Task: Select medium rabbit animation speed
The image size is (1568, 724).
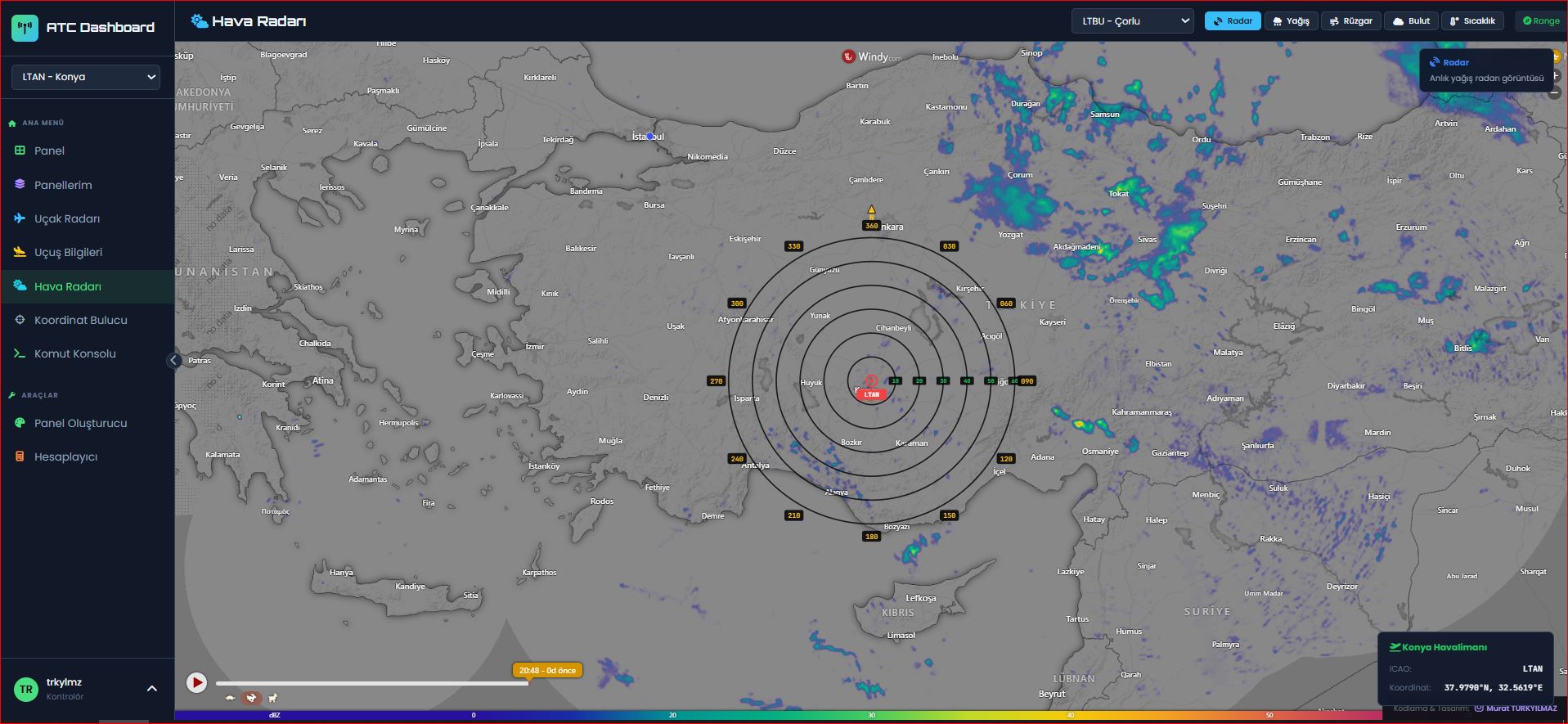Action: [252, 698]
